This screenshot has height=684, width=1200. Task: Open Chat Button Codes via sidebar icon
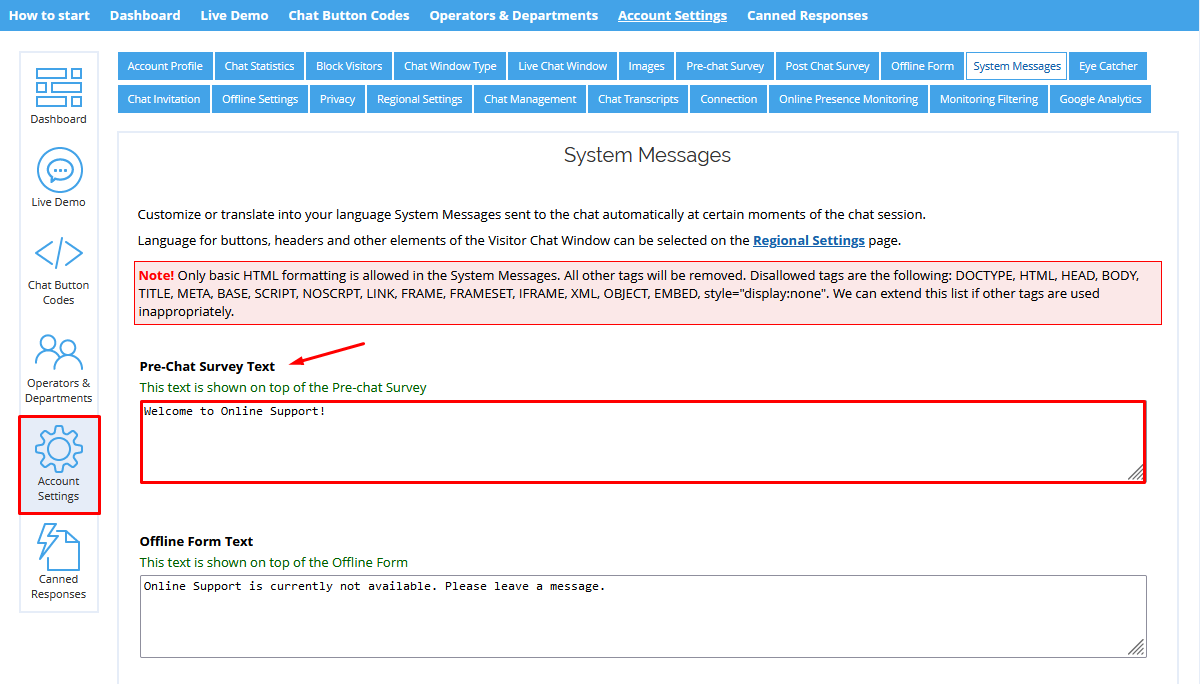(58, 253)
